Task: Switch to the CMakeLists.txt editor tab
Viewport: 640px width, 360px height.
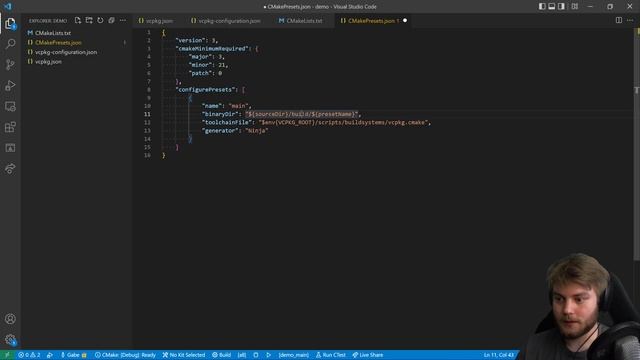Action: click(301, 20)
